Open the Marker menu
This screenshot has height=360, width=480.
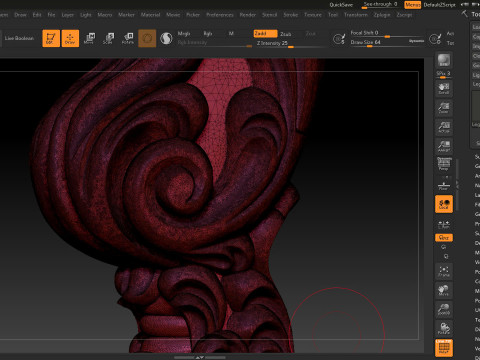(x=126, y=15)
